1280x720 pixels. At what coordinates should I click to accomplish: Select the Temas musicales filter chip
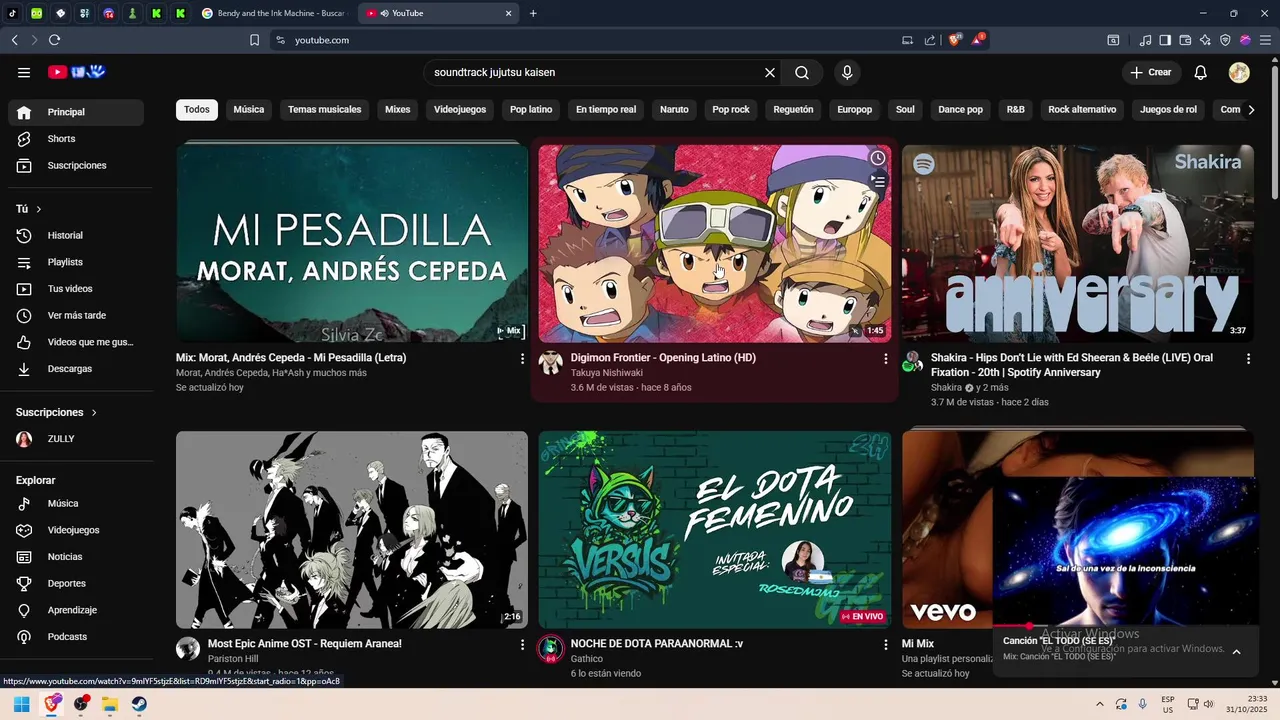[x=325, y=110]
